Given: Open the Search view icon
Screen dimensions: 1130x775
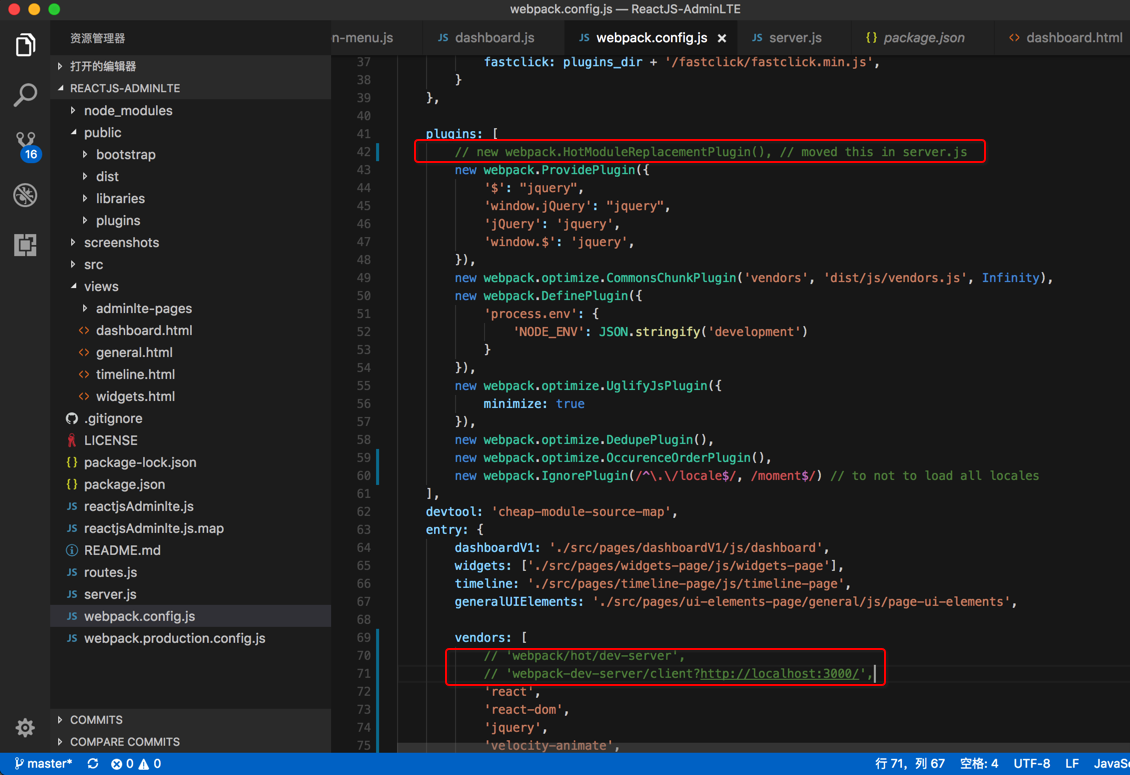Looking at the screenshot, I should coord(25,95).
